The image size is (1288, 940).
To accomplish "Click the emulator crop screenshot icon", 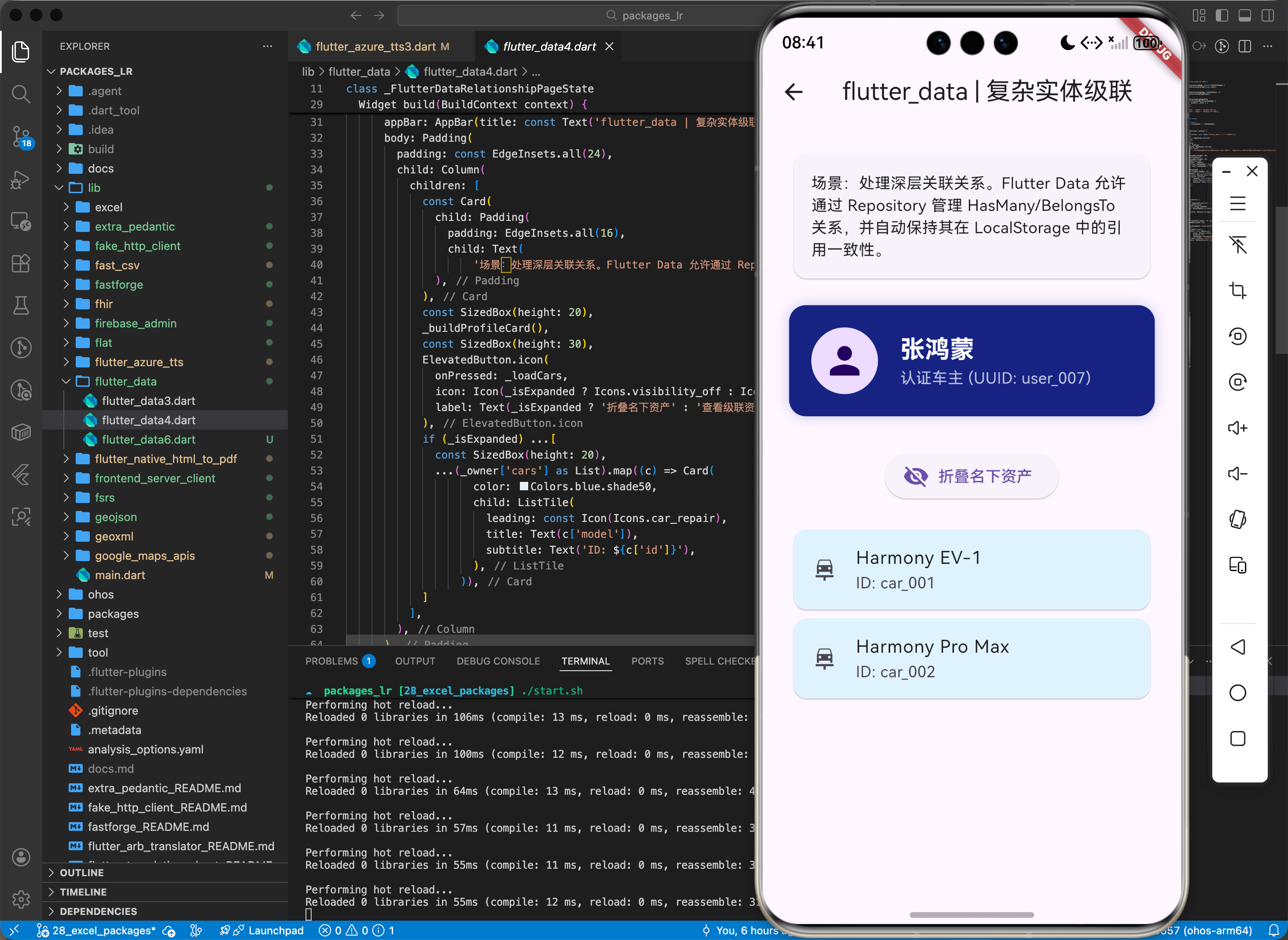I will pyautogui.click(x=1237, y=290).
